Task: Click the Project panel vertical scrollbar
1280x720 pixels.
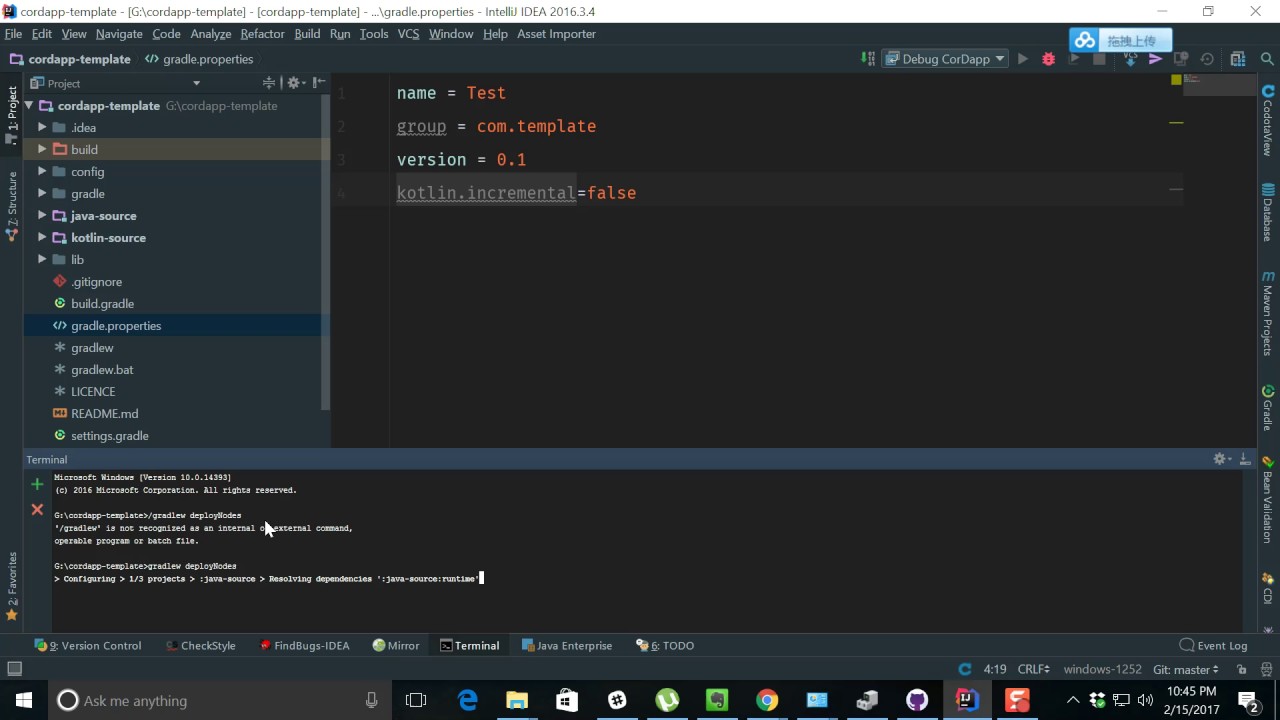Action: 325,254
